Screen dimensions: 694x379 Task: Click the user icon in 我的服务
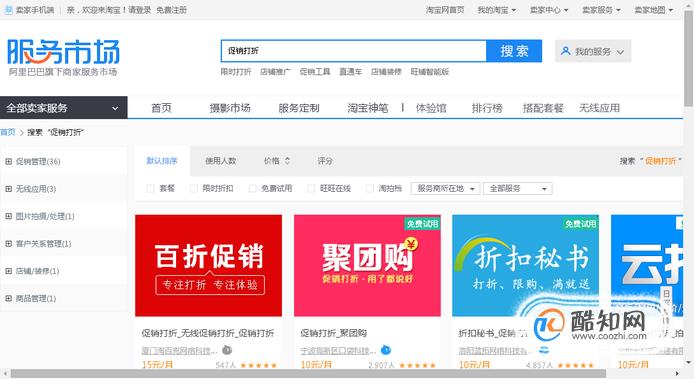565,51
